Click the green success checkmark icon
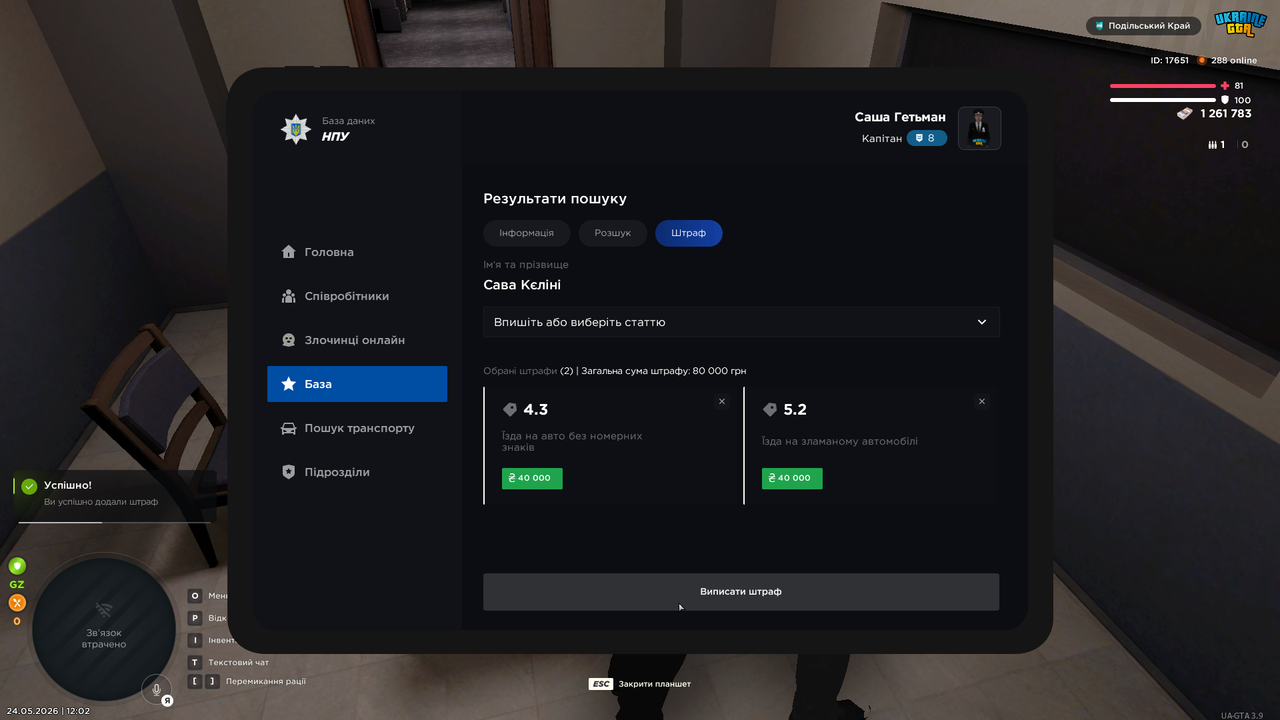 [29, 486]
